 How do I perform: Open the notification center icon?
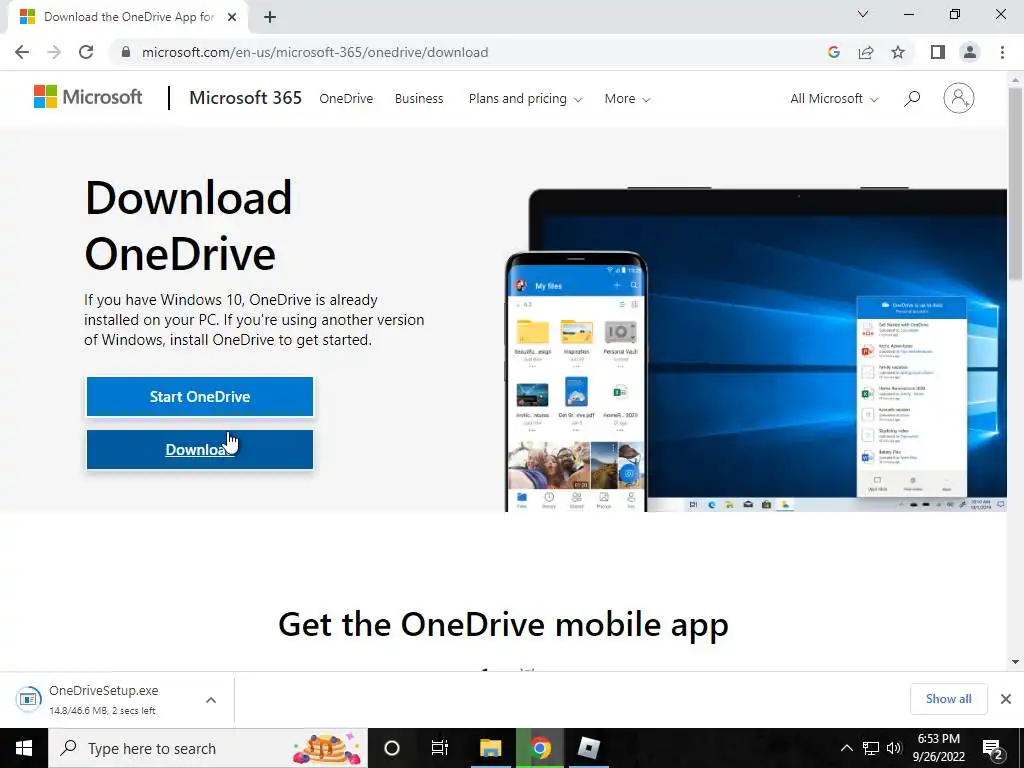click(993, 749)
